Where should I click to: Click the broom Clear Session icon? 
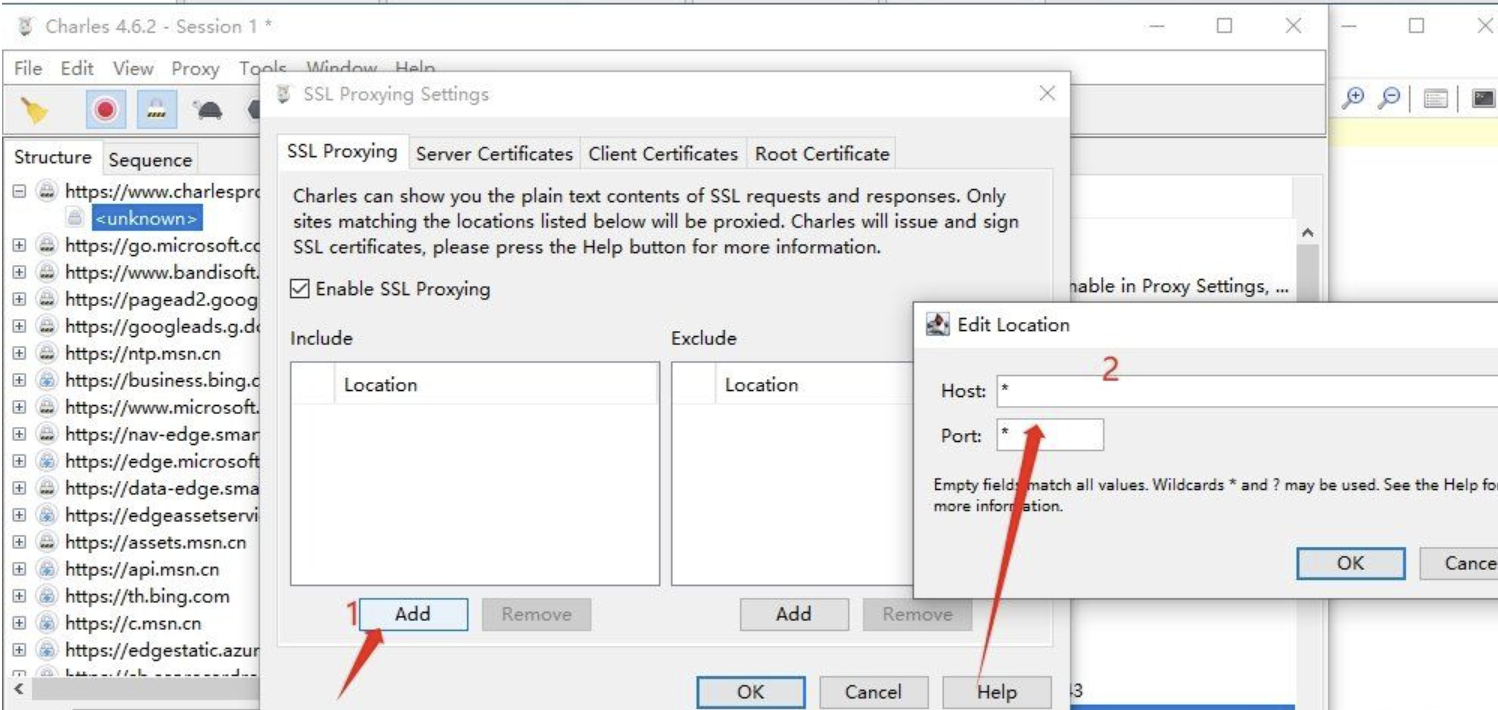click(35, 110)
